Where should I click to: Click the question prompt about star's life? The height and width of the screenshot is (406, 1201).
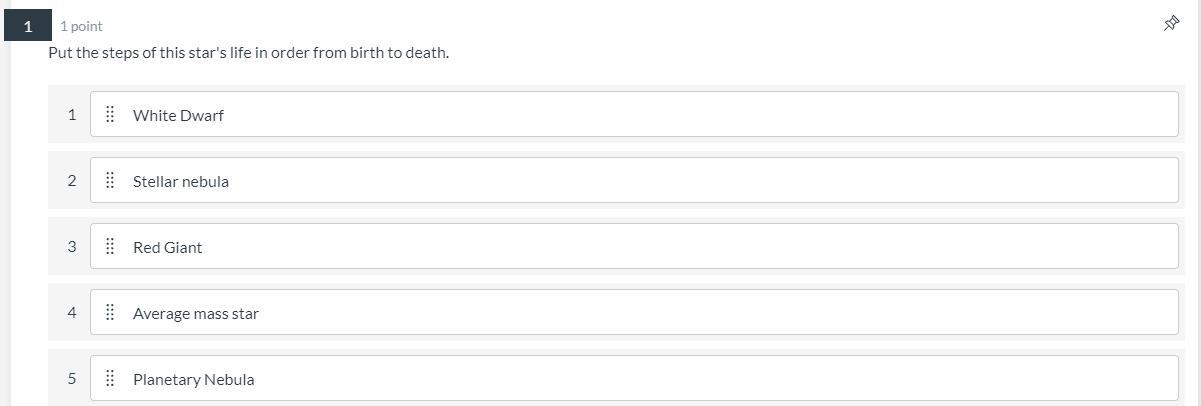(x=248, y=52)
